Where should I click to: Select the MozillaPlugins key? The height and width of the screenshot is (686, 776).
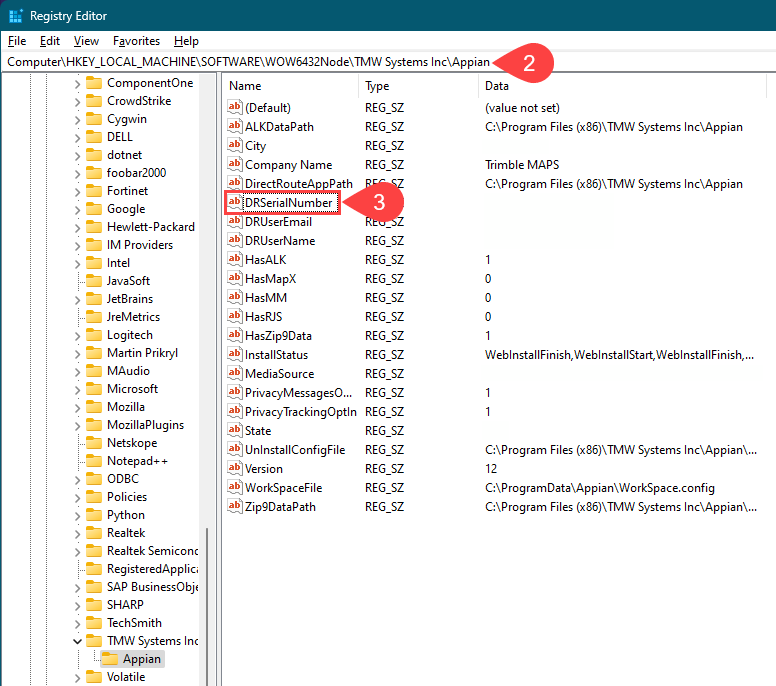point(145,425)
